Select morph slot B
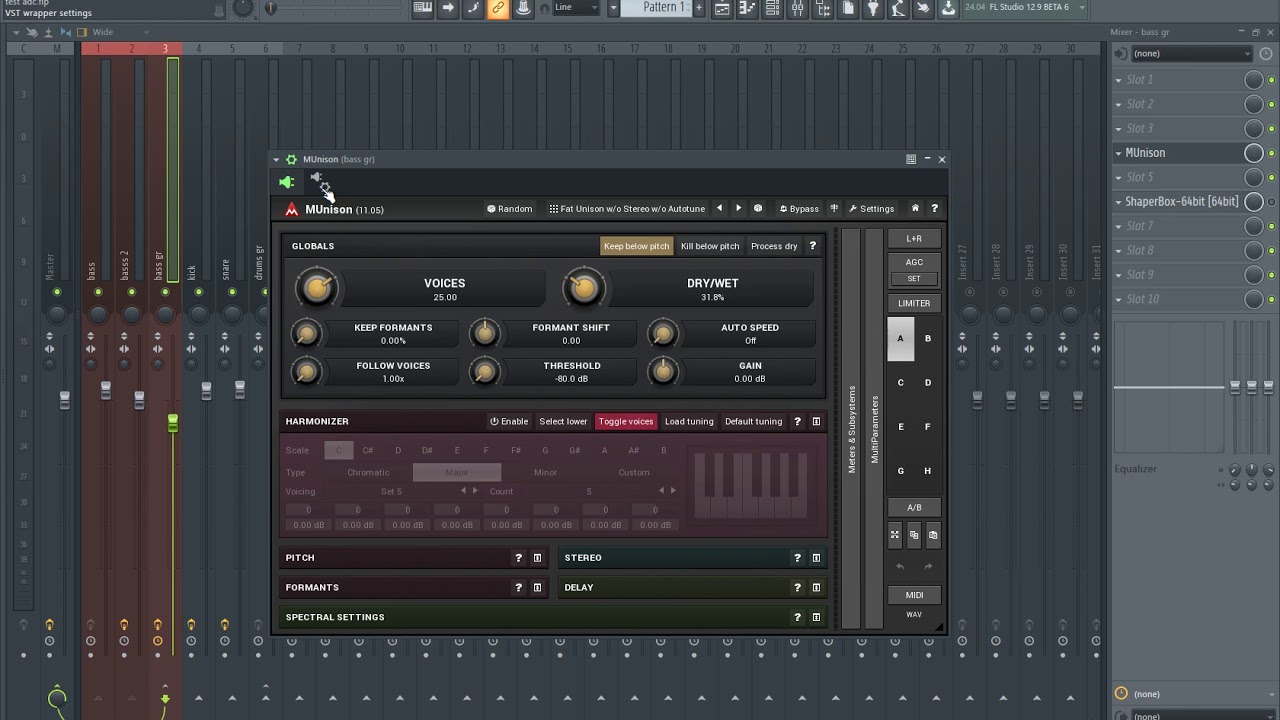The height and width of the screenshot is (720, 1280). [x=928, y=339]
